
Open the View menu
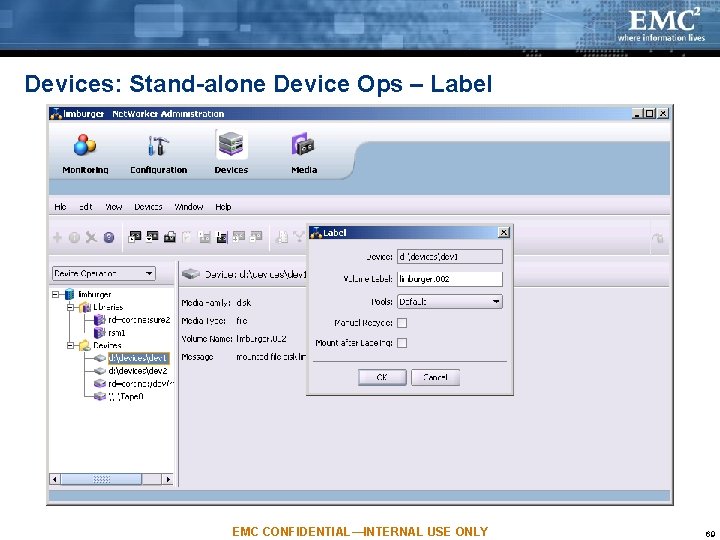113,207
